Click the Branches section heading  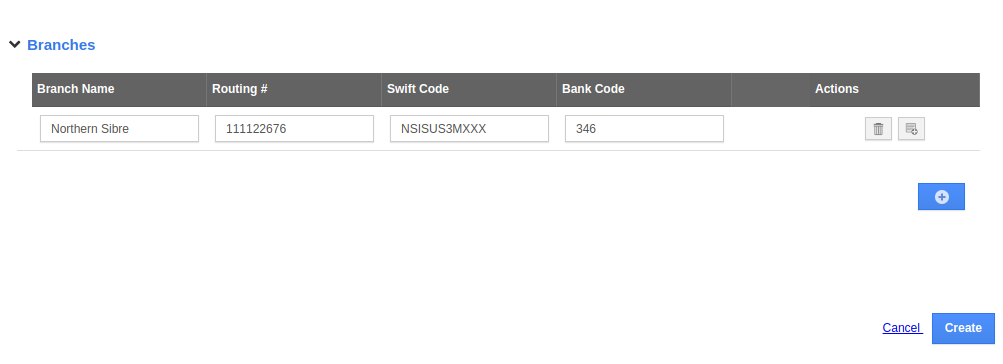click(x=61, y=45)
